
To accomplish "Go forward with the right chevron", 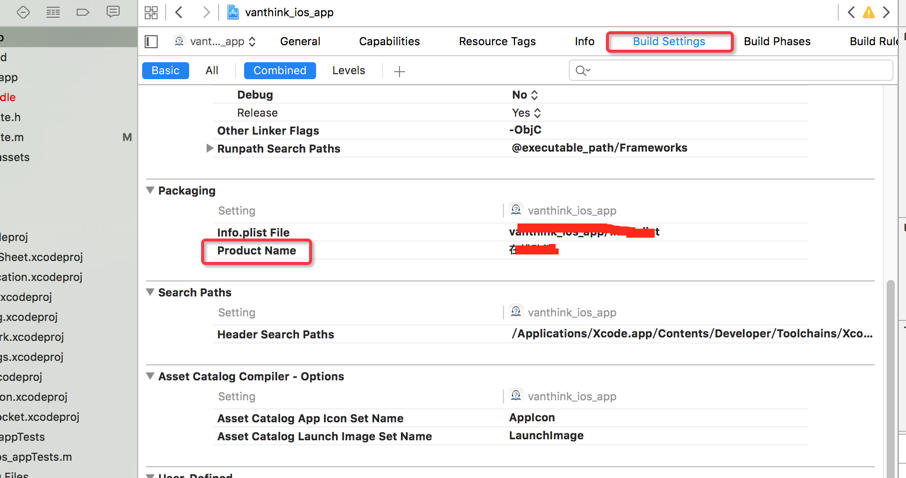I will tap(206, 12).
